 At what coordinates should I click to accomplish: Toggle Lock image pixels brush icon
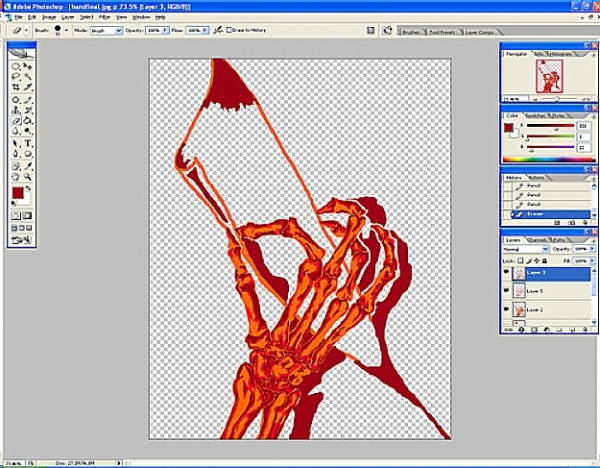click(528, 261)
